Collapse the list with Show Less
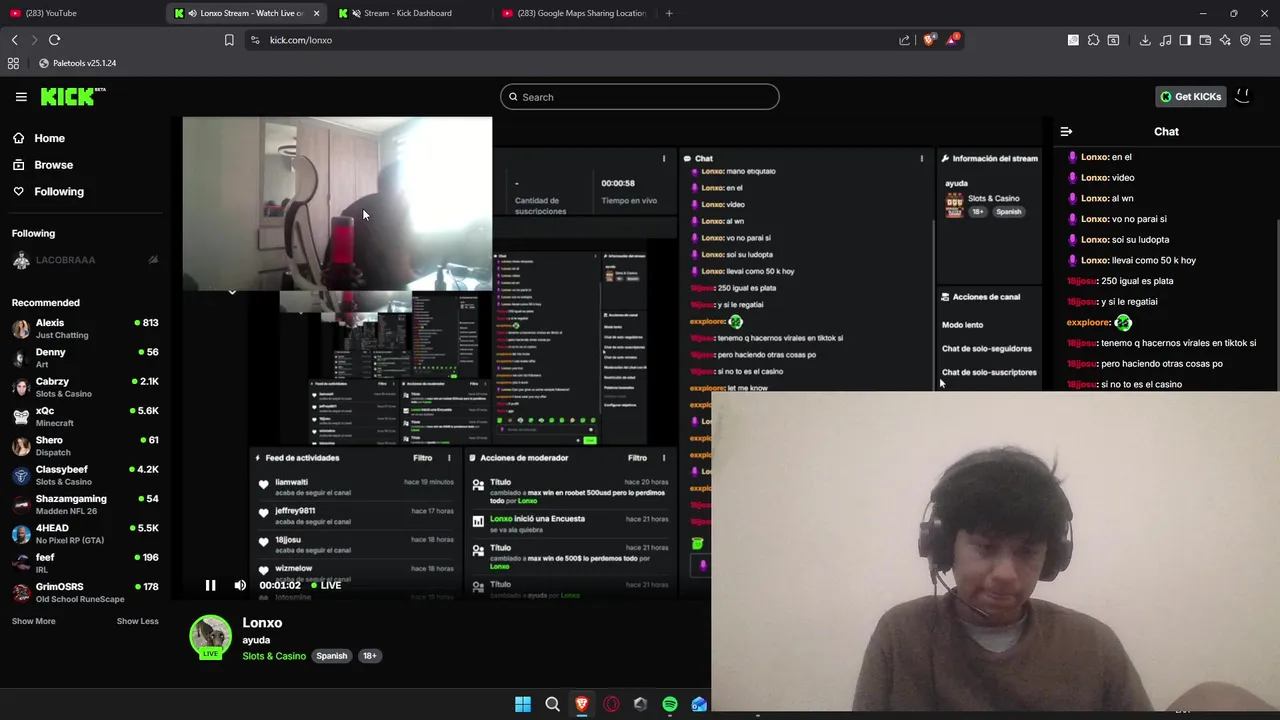Viewport: 1280px width, 720px height. coord(137,621)
